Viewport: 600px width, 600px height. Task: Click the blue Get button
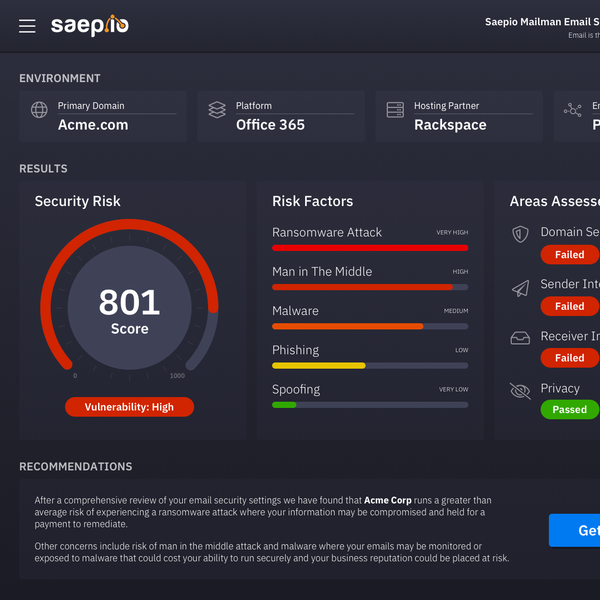coord(574,530)
